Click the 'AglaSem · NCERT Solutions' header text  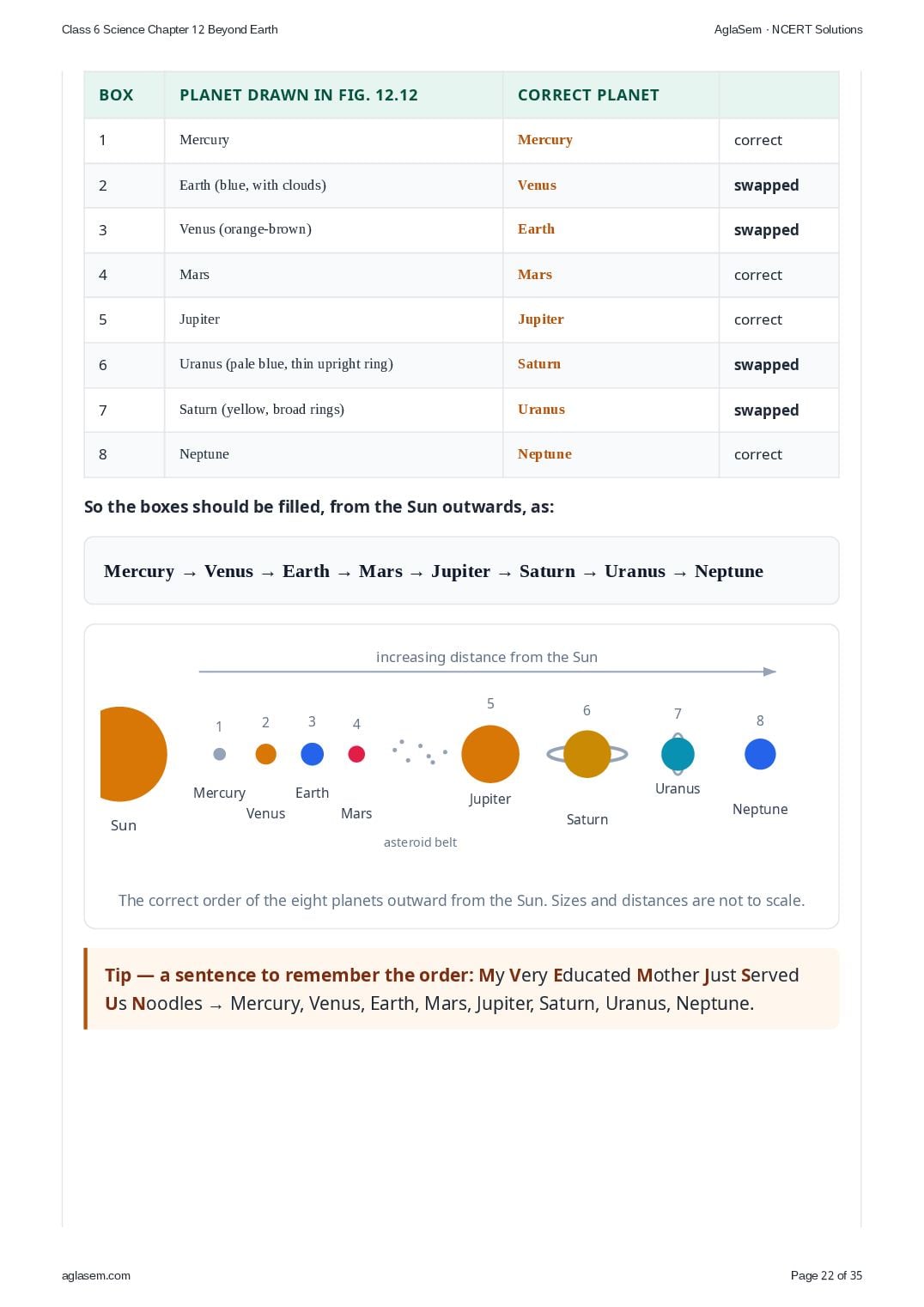click(x=788, y=29)
